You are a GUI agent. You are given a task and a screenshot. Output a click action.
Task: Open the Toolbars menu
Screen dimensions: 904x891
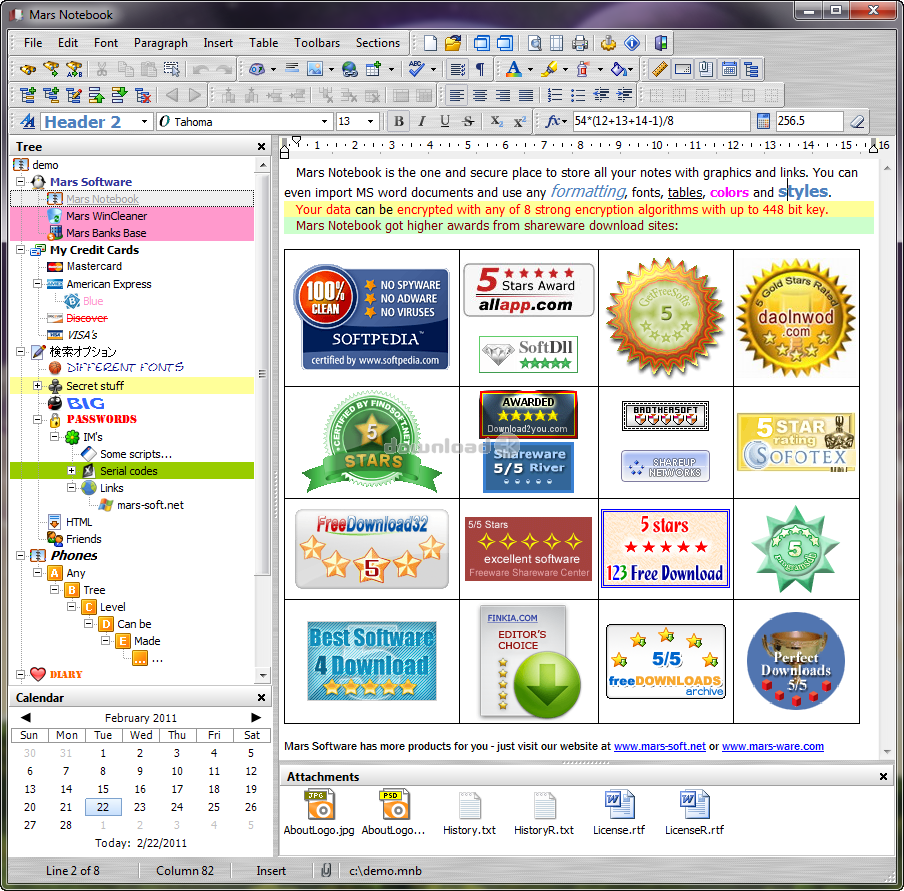pos(317,43)
